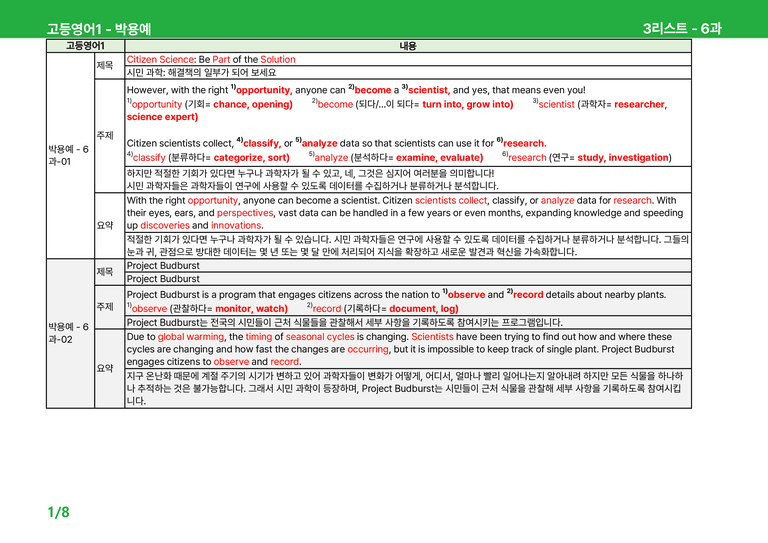Click the synonyms study, investigation

(x=623, y=158)
